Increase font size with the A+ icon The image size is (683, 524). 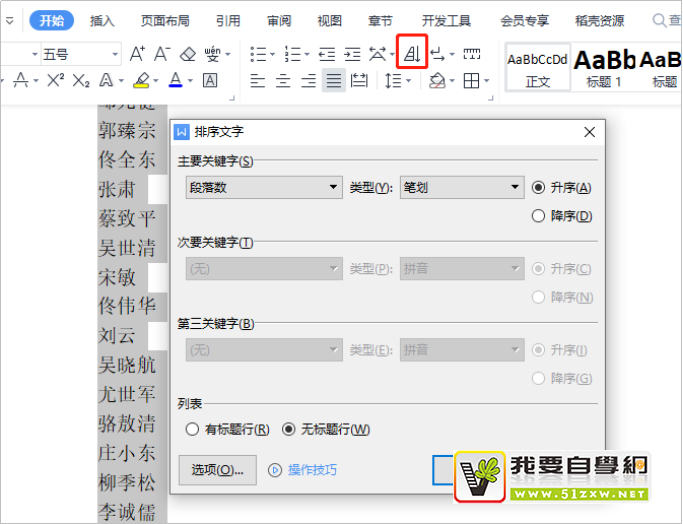(x=137, y=54)
